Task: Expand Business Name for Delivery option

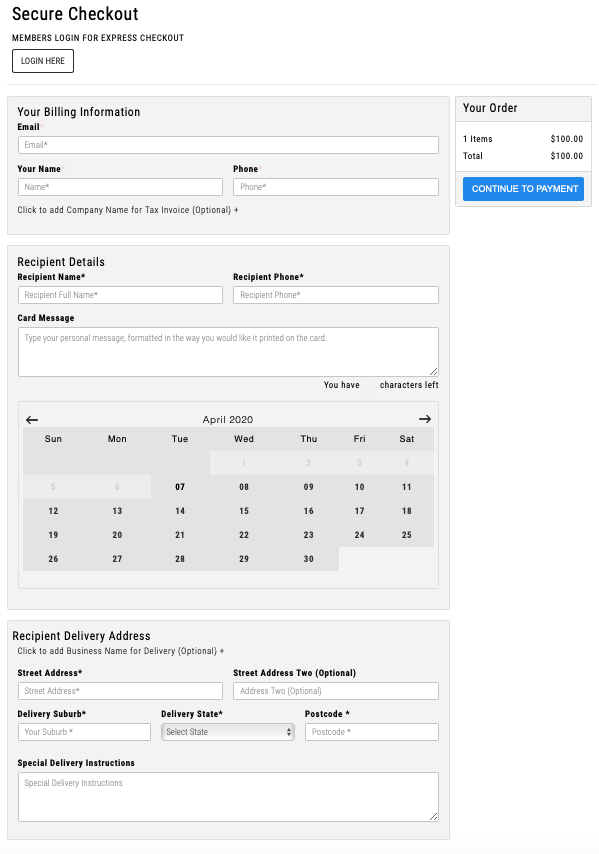Action: 121,651
